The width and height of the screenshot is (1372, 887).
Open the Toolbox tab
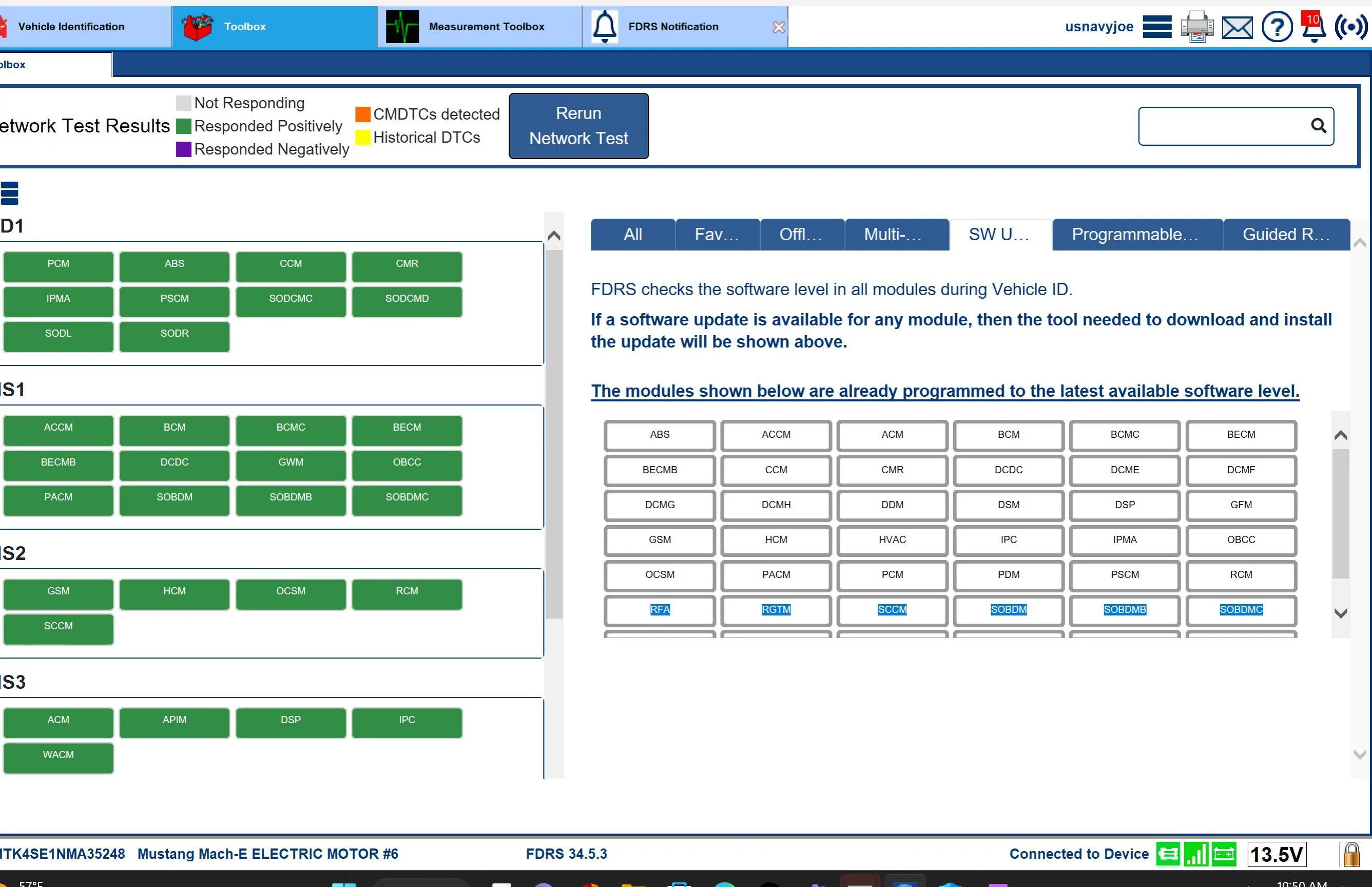pos(274,27)
